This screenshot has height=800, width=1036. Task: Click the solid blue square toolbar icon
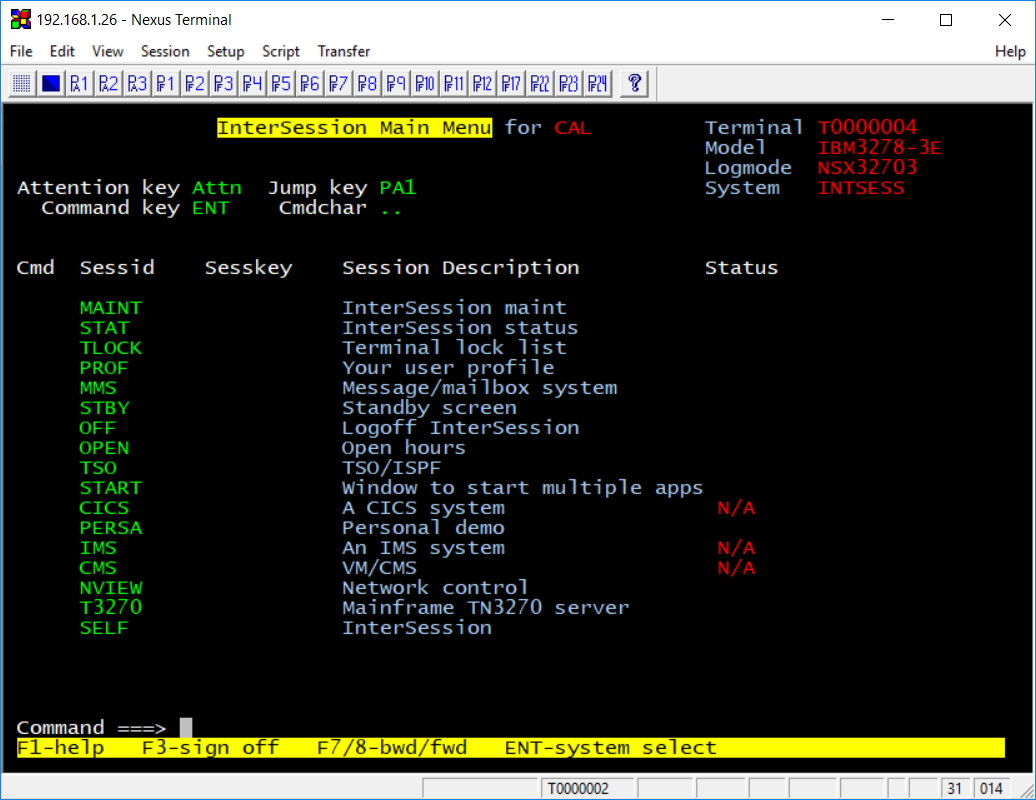click(51, 83)
